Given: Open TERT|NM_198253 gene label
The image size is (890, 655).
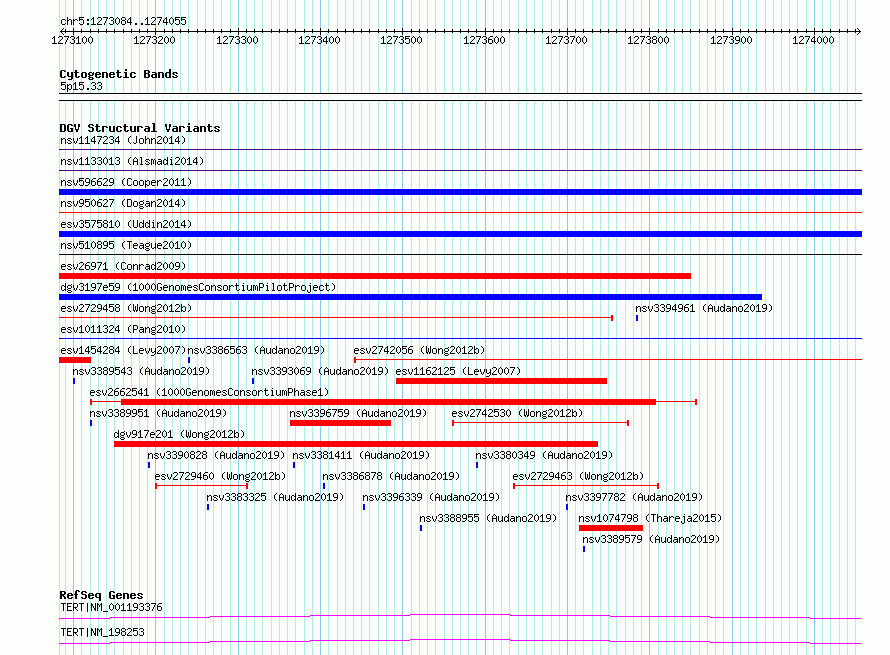Looking at the screenshot, I should click(102, 632).
